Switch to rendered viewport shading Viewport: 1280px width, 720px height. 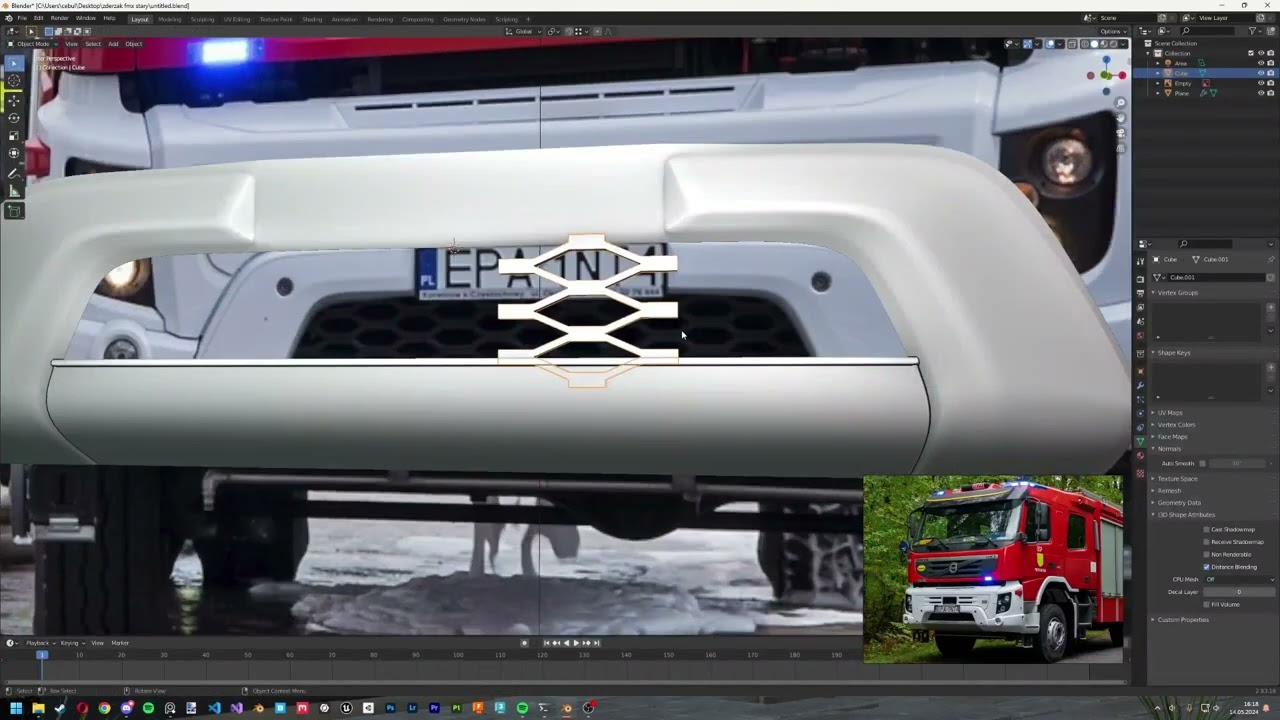tap(1112, 44)
